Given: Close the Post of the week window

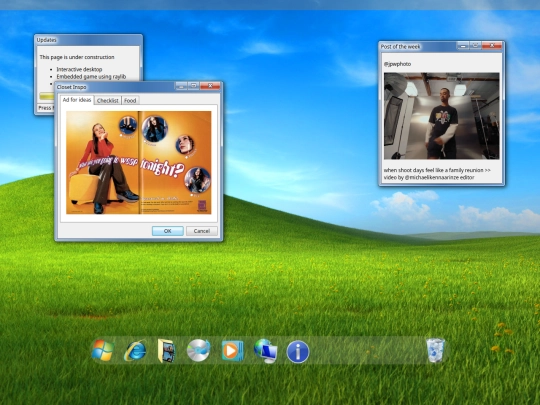Looking at the screenshot, I should coord(492,45).
